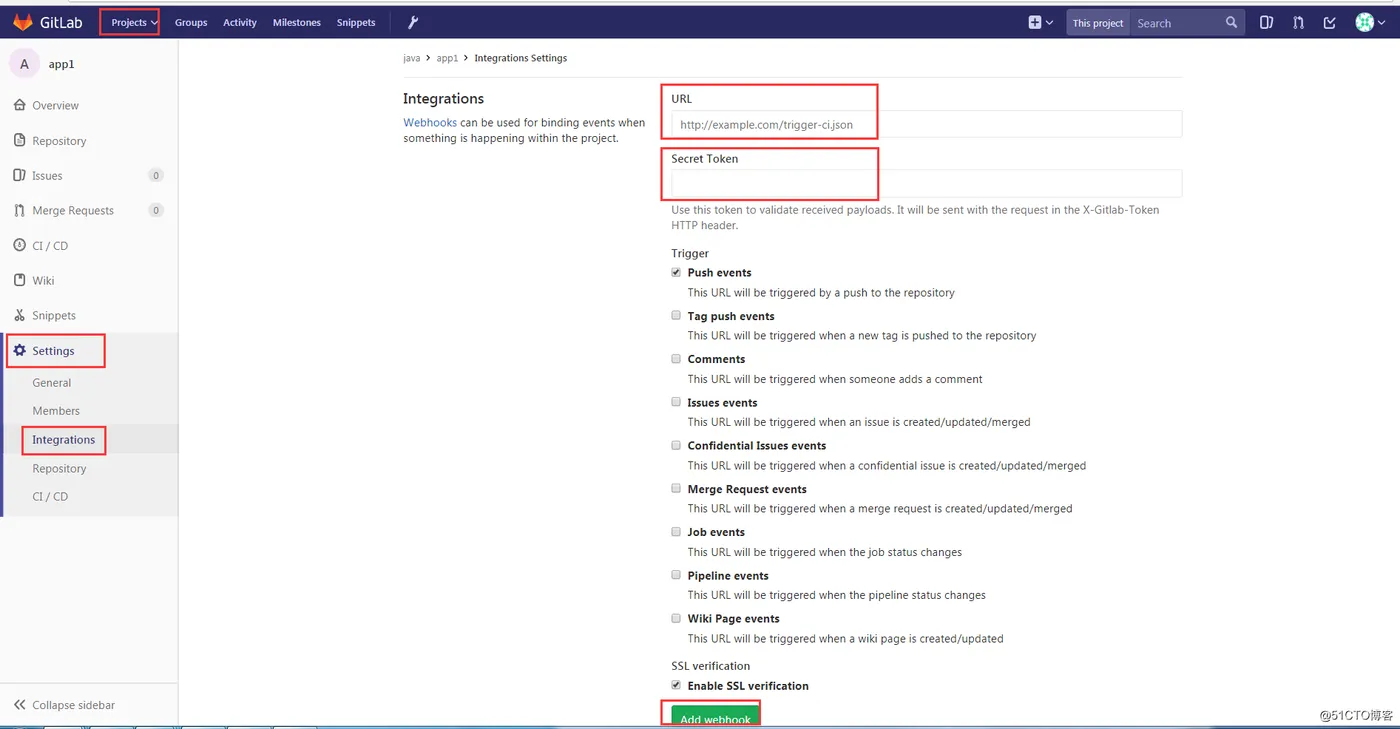Open the admin area wrench icon

[414, 22]
